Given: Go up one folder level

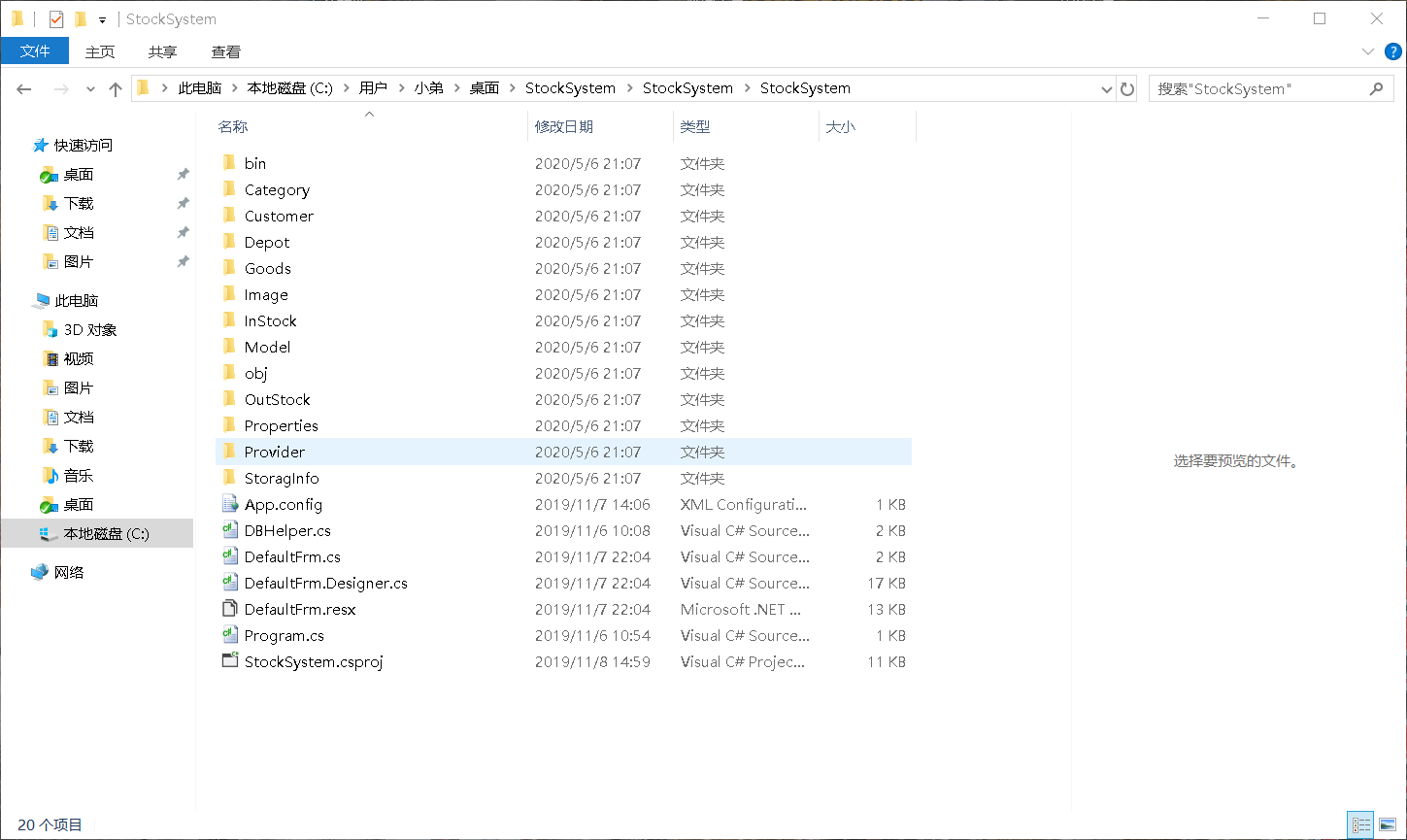Looking at the screenshot, I should [x=116, y=88].
